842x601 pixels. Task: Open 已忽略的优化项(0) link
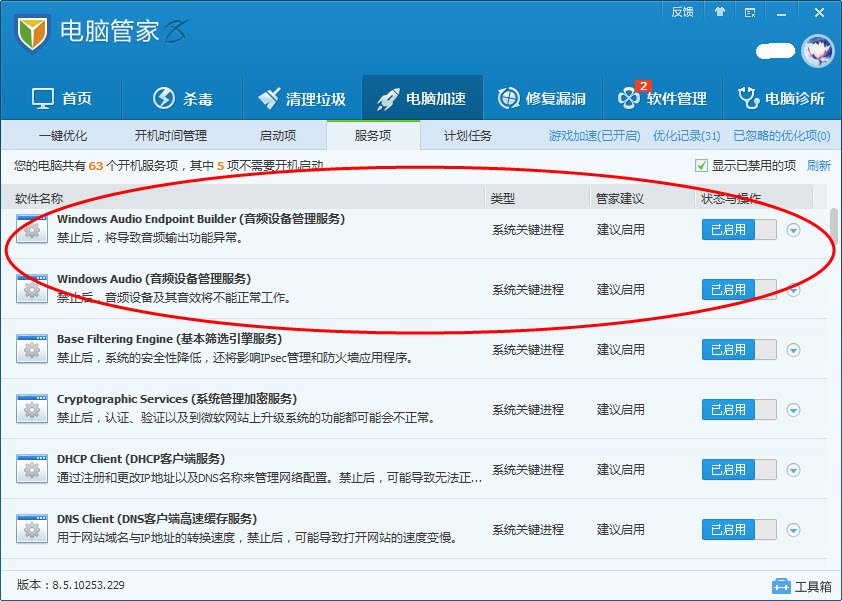(x=782, y=136)
